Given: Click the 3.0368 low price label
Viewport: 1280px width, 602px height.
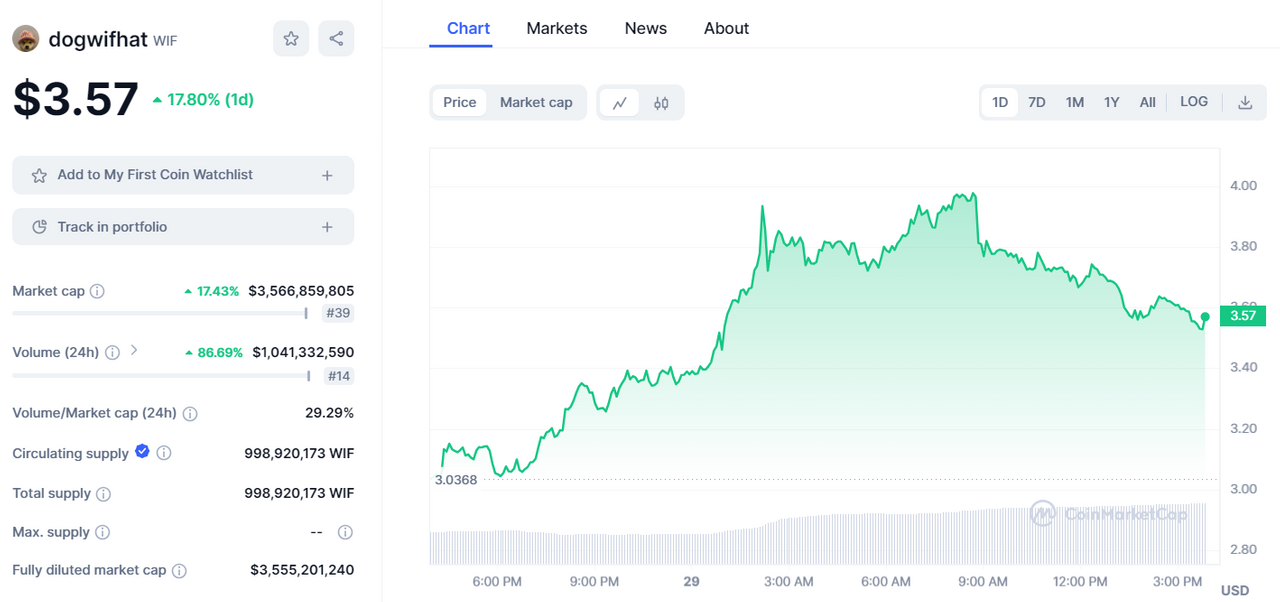Looking at the screenshot, I should click(x=456, y=480).
